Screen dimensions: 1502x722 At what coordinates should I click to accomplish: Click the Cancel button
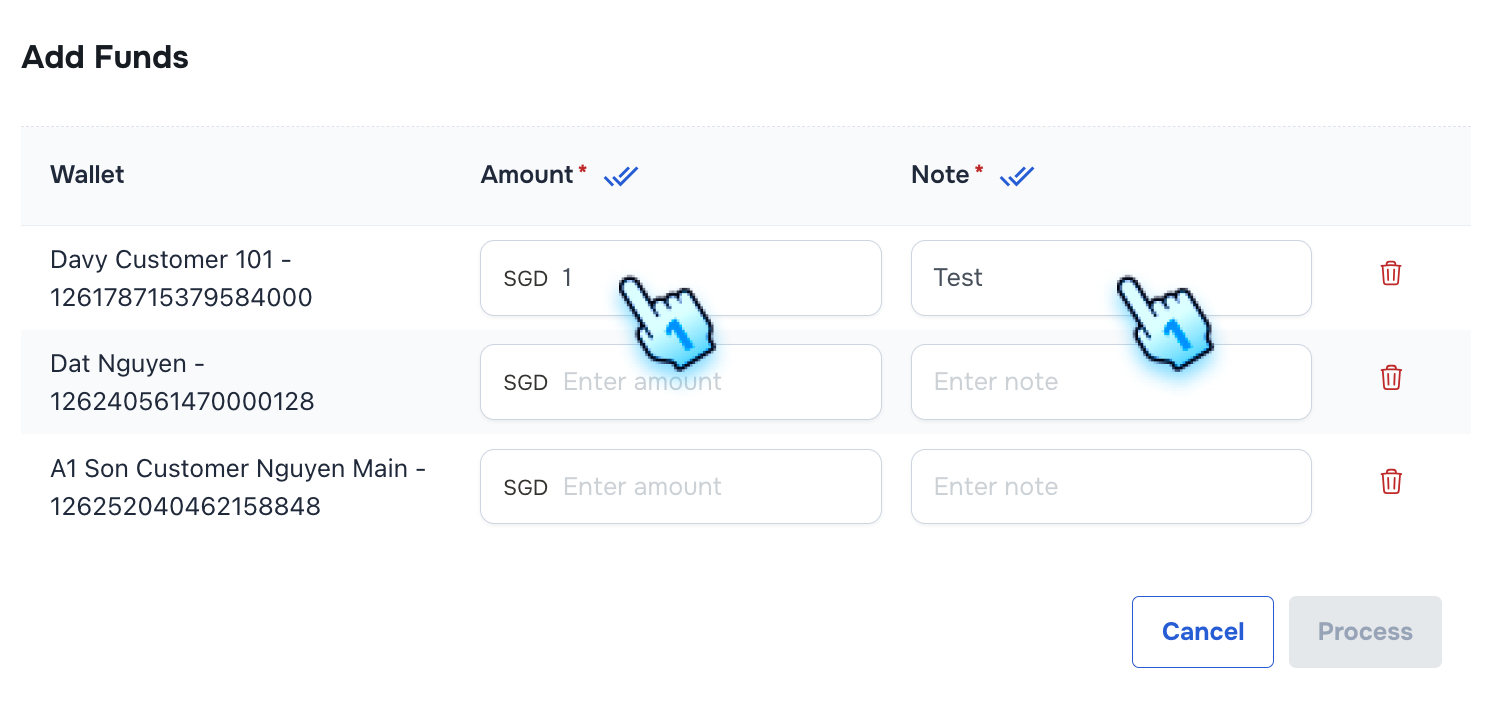(1202, 631)
